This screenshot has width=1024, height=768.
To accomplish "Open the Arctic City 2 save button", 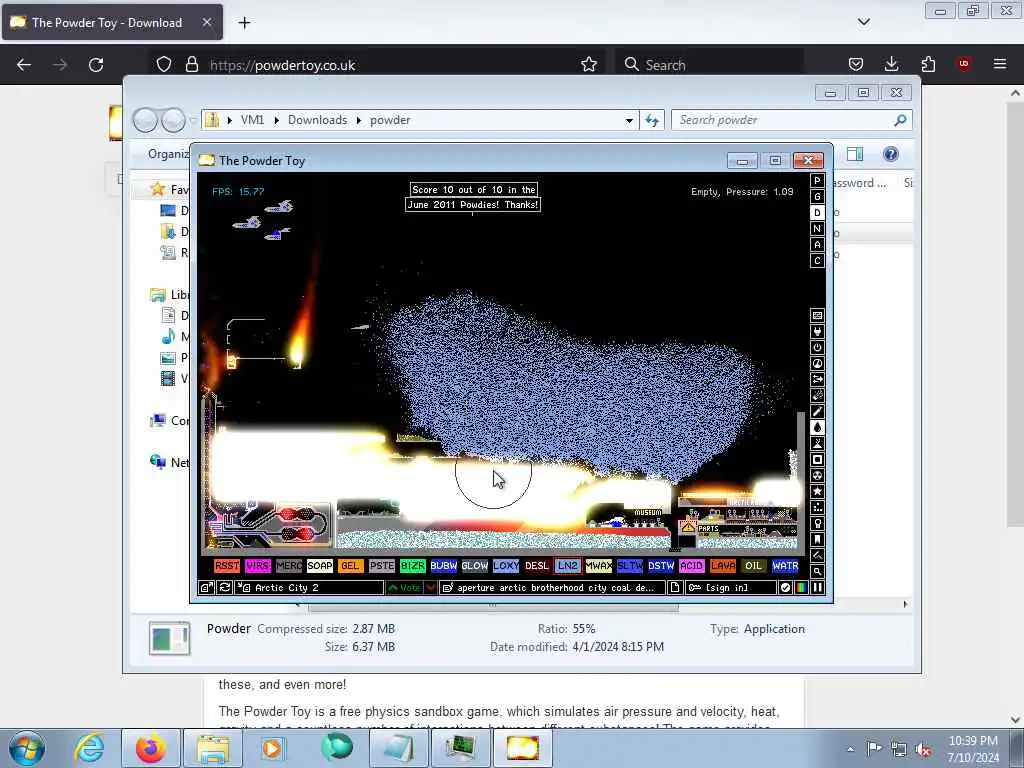I will coord(310,588).
